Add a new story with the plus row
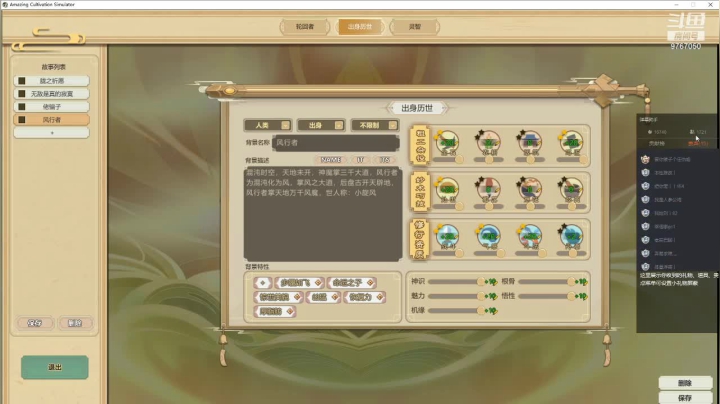 (51, 133)
